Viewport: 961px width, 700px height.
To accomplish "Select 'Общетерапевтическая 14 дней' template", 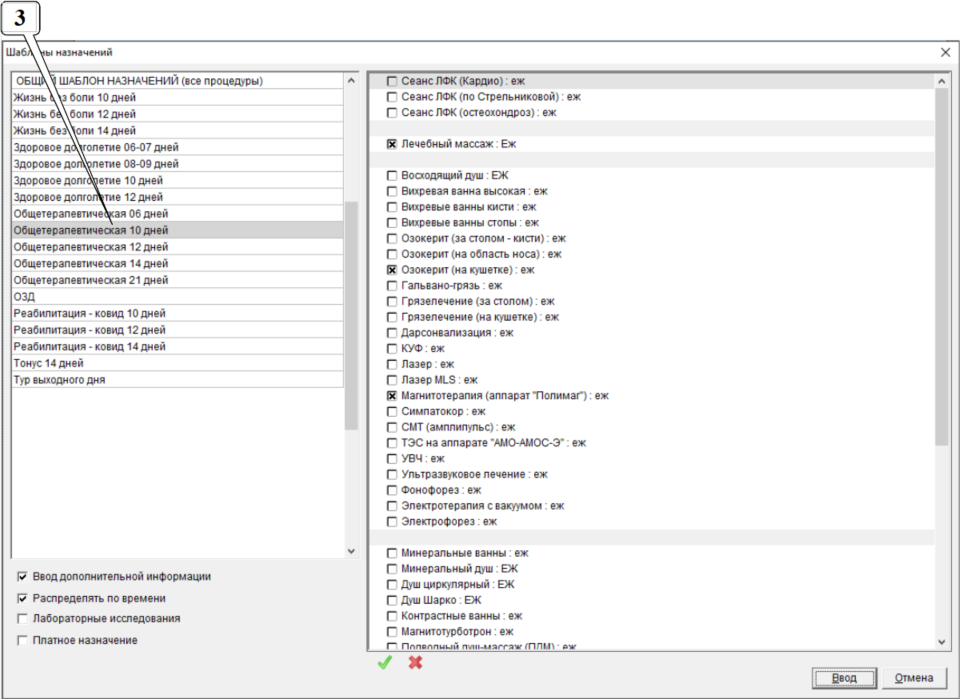I will 90,263.
